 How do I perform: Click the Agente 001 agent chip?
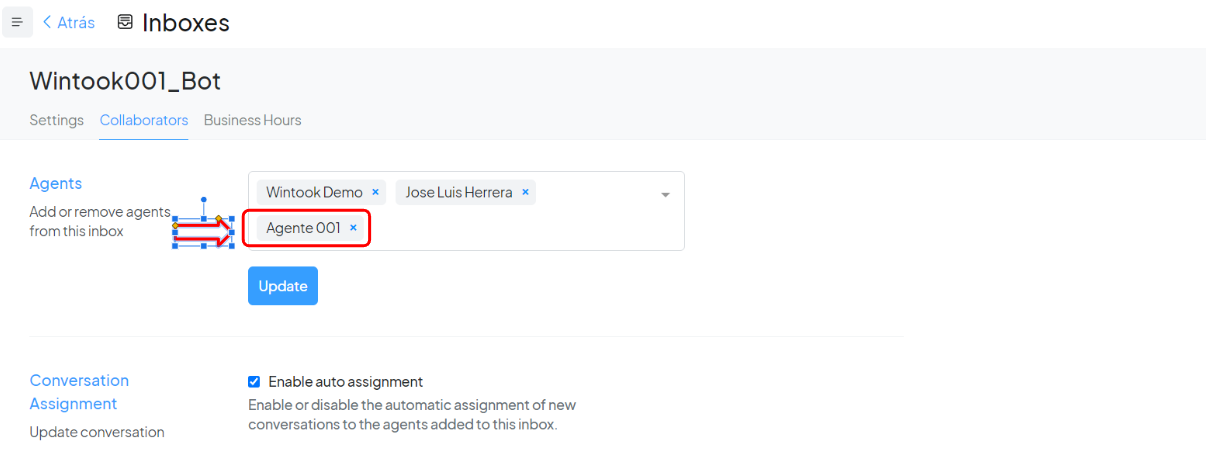pyautogui.click(x=303, y=228)
